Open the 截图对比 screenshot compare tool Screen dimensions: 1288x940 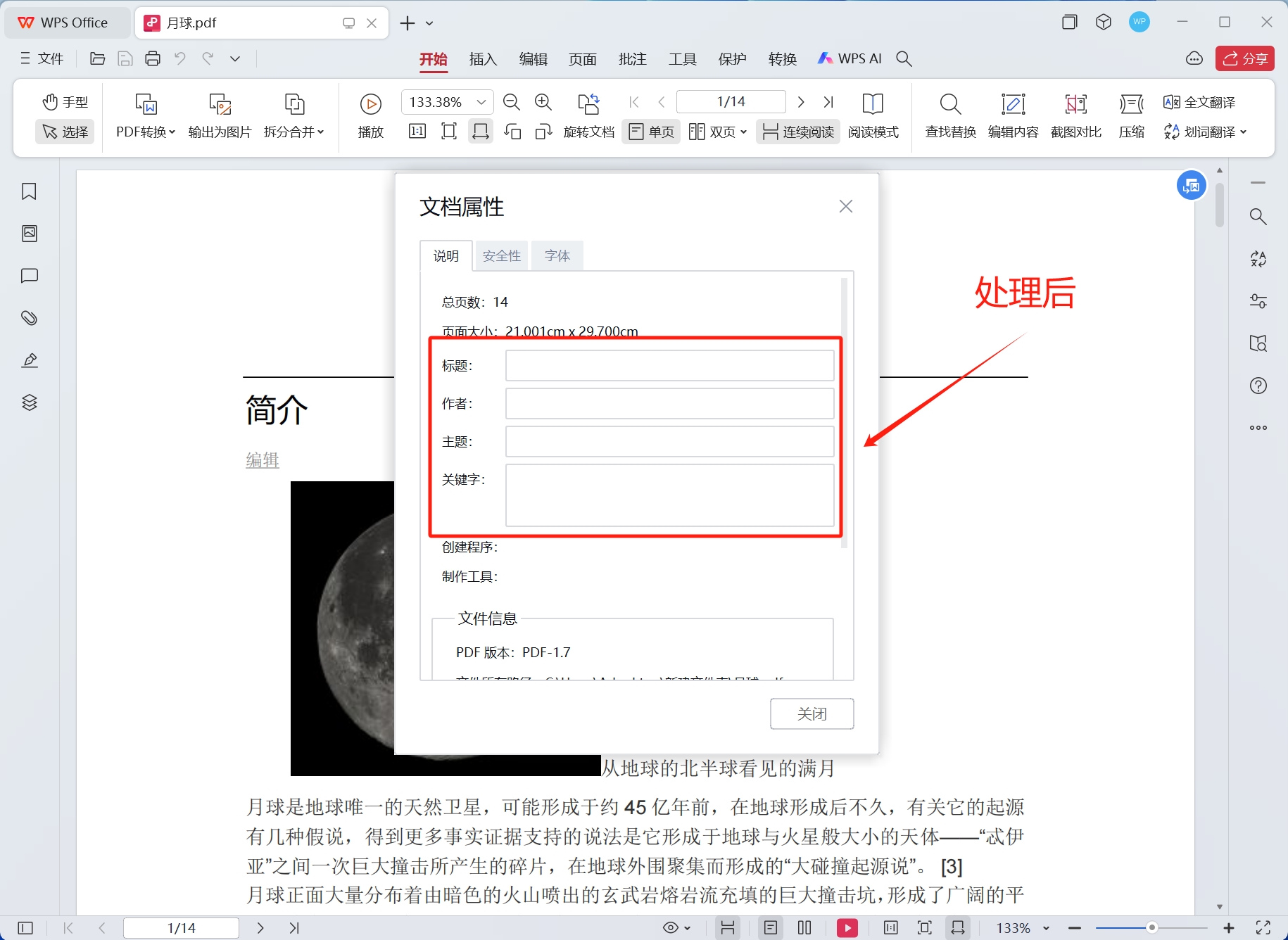(1075, 116)
